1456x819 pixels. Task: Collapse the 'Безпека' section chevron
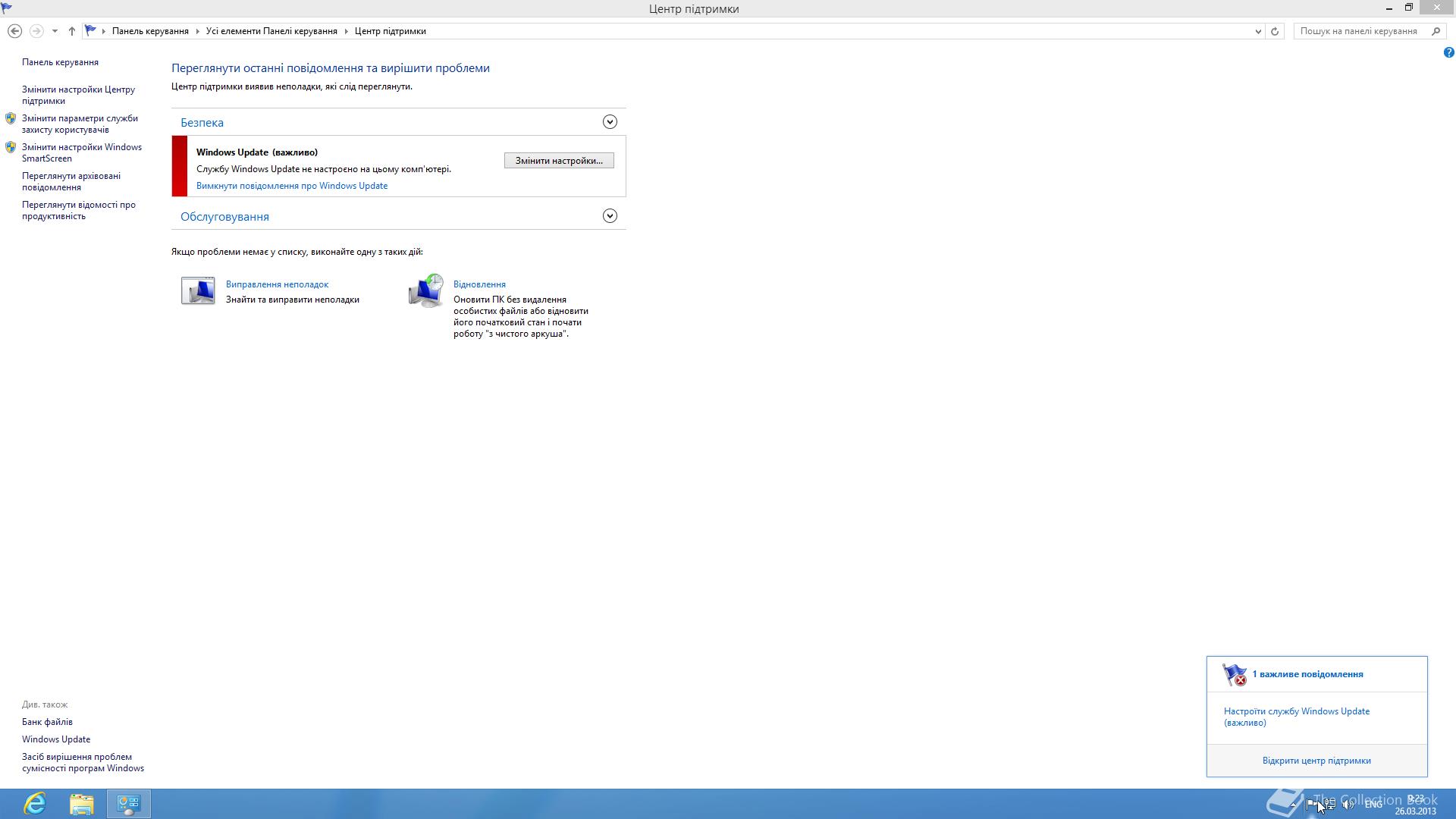coord(610,122)
